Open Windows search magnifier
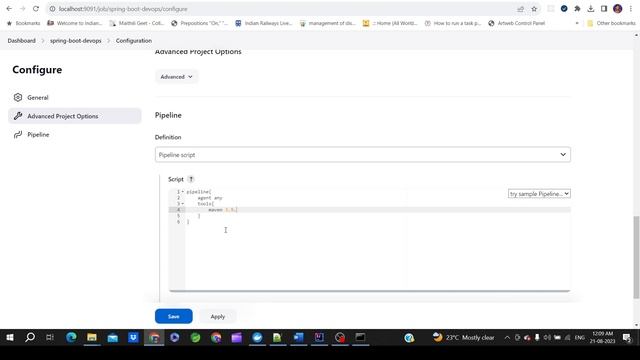Screen dimensions: 640x360 (30, 338)
